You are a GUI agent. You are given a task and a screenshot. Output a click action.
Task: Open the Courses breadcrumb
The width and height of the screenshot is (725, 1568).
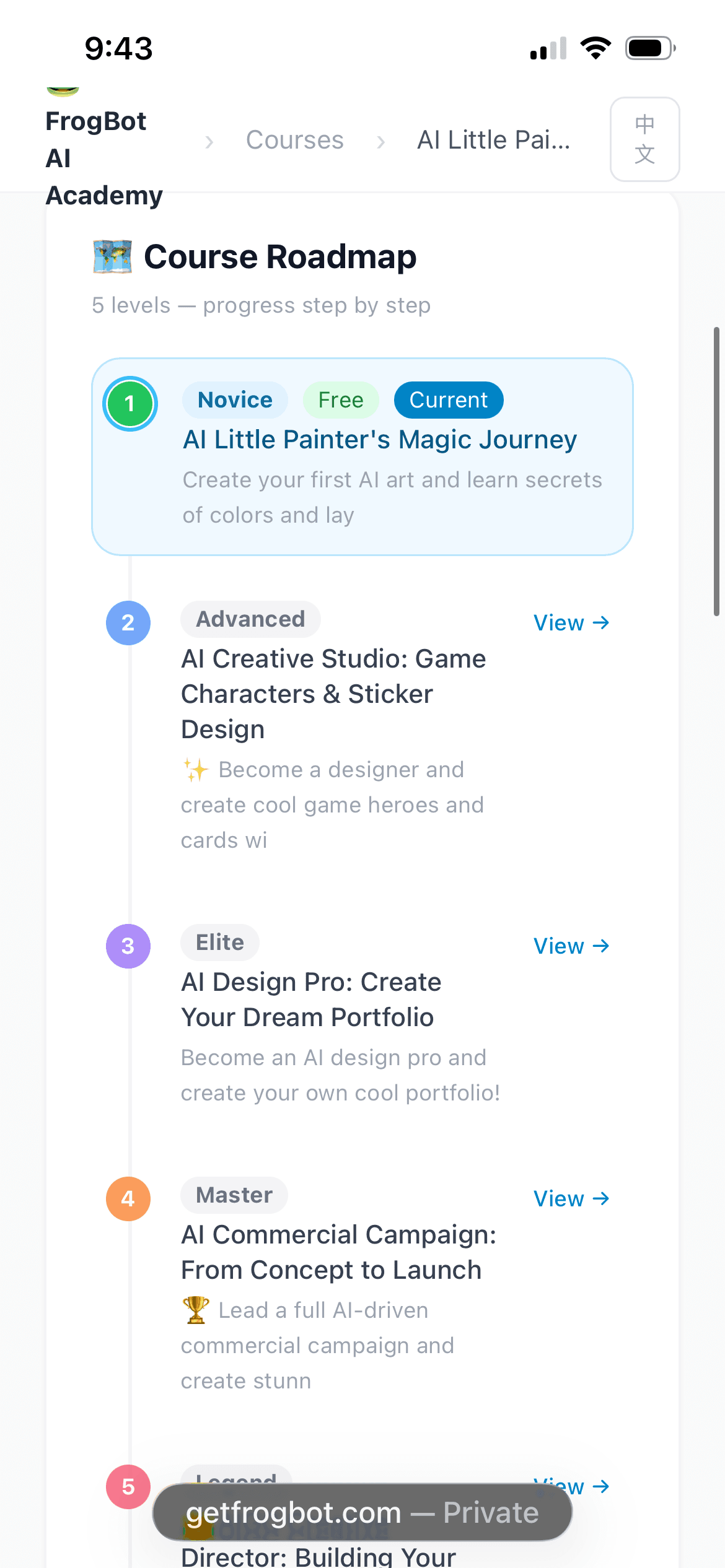pyautogui.click(x=295, y=139)
